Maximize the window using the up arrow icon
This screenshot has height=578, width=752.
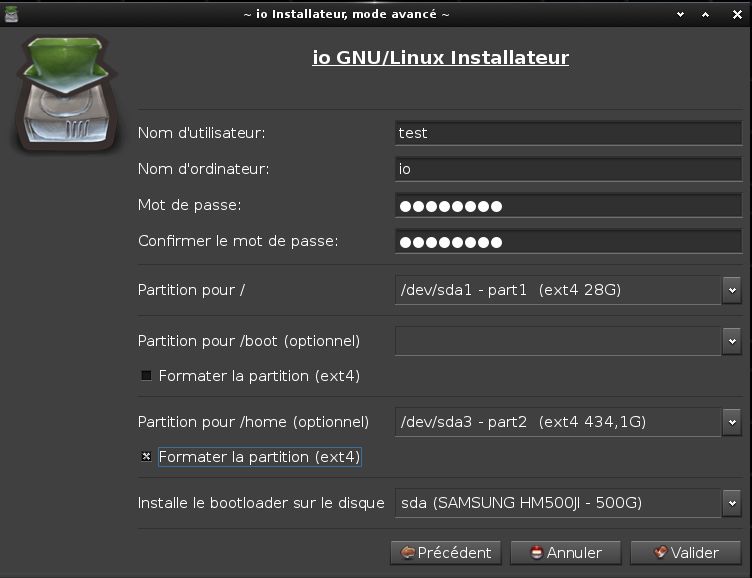(x=705, y=15)
